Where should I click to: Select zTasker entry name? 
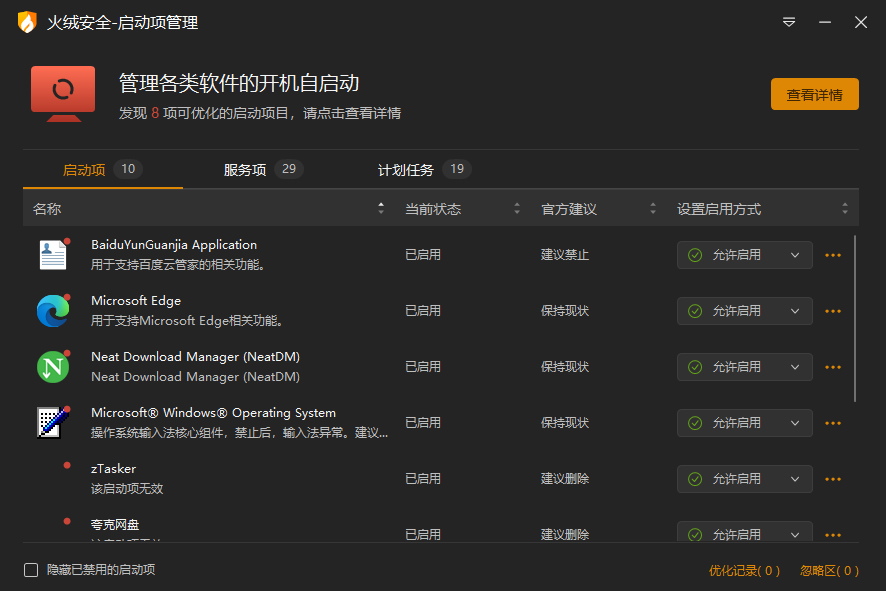click(114, 468)
